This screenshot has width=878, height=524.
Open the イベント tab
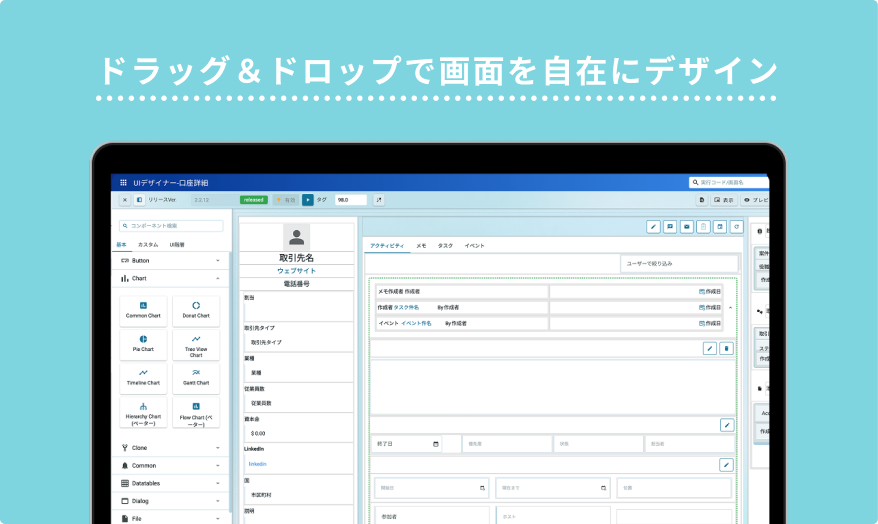474,246
